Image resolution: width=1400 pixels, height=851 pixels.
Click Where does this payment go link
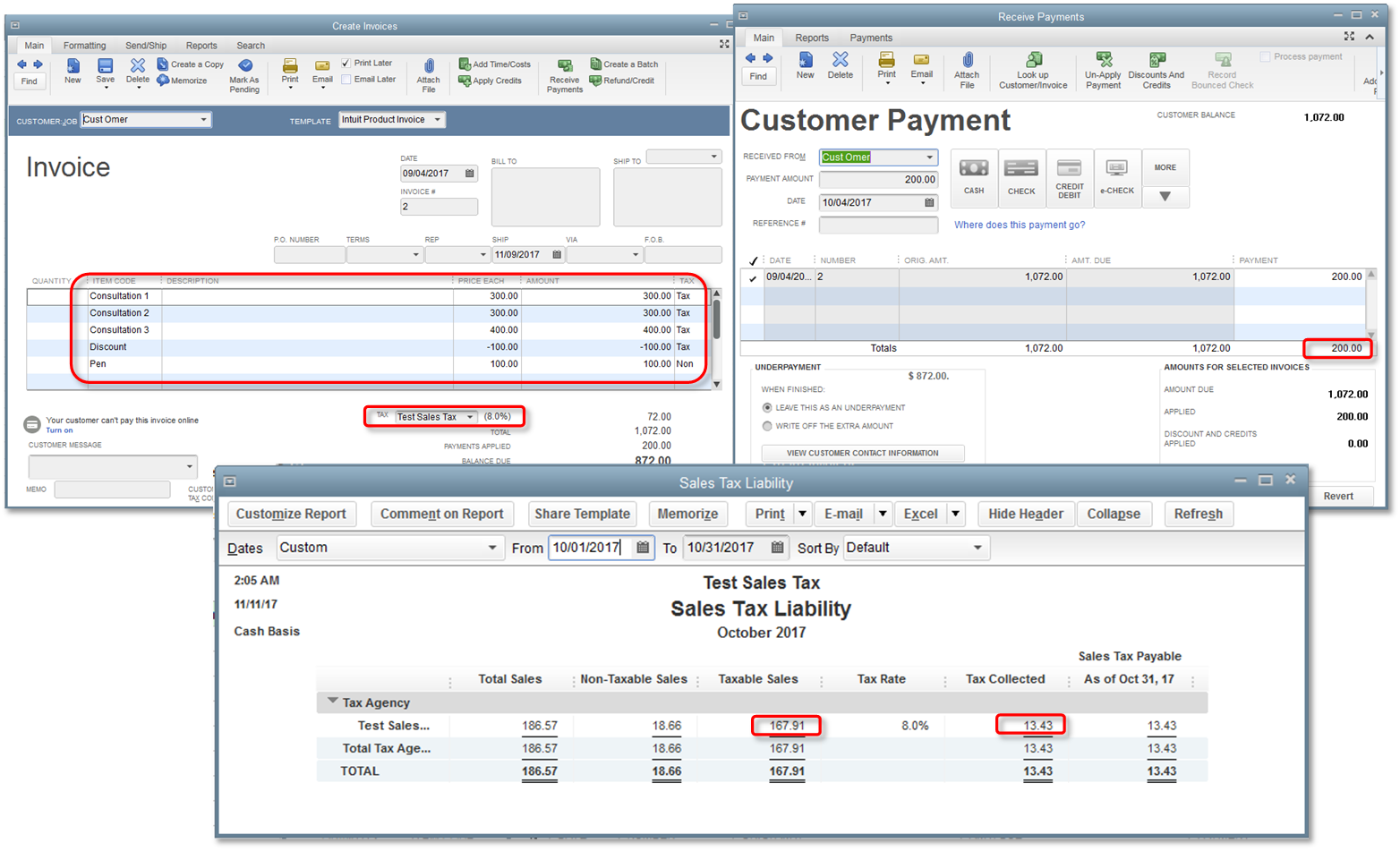1020,225
